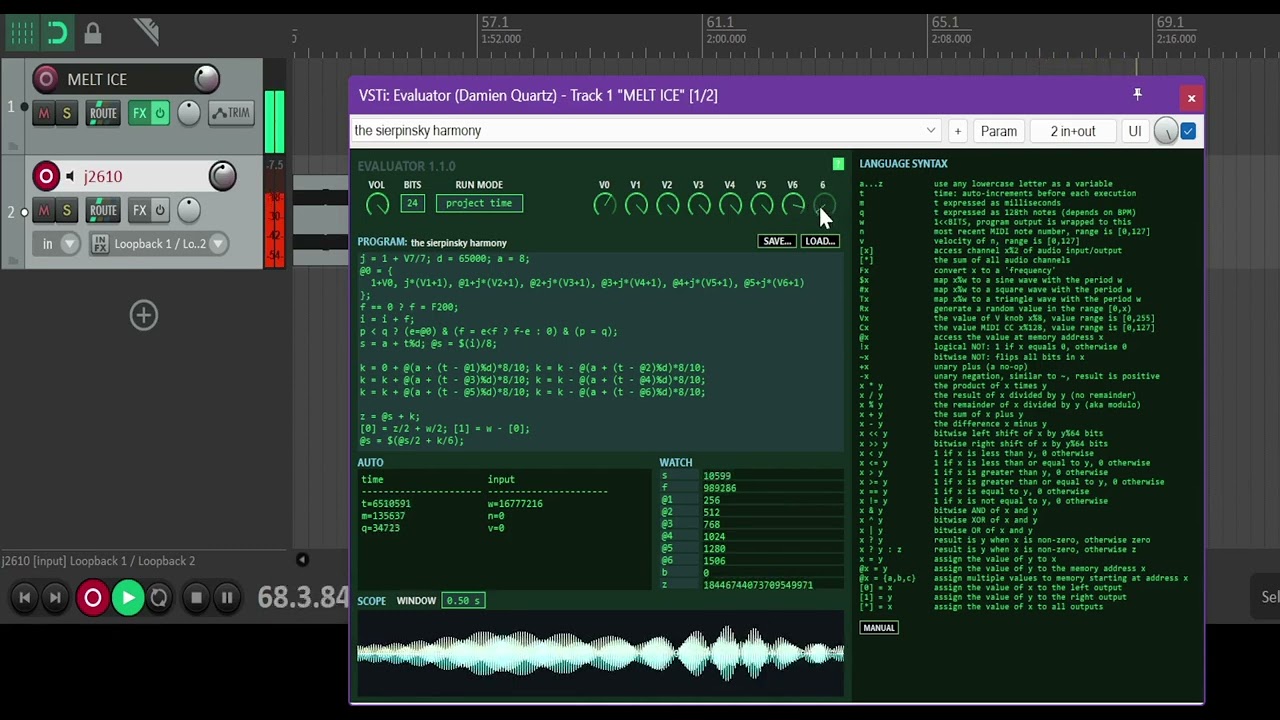Mute the MELT ICE track

pyautogui.click(x=43, y=113)
